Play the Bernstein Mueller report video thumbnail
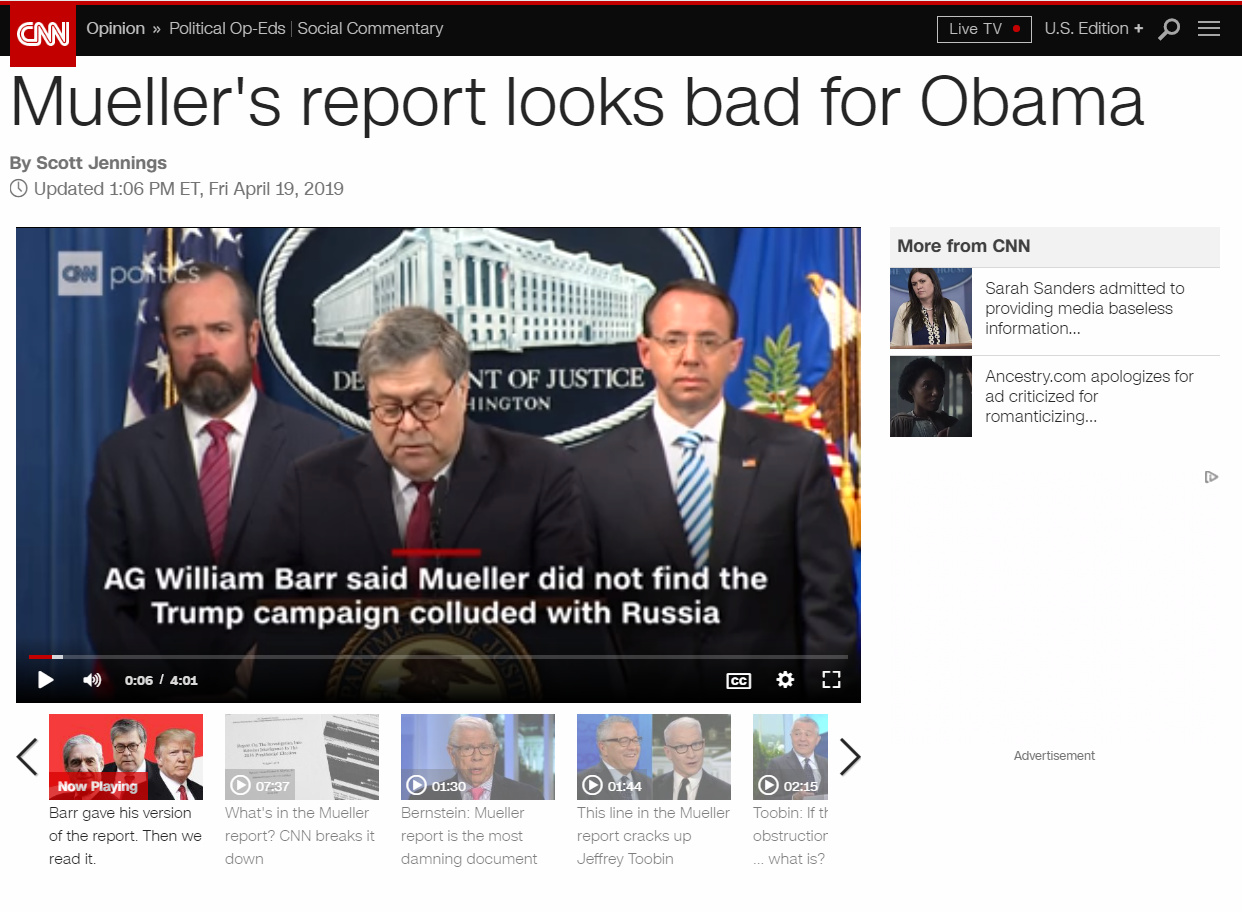Viewport: 1242px width, 912px height. [478, 757]
